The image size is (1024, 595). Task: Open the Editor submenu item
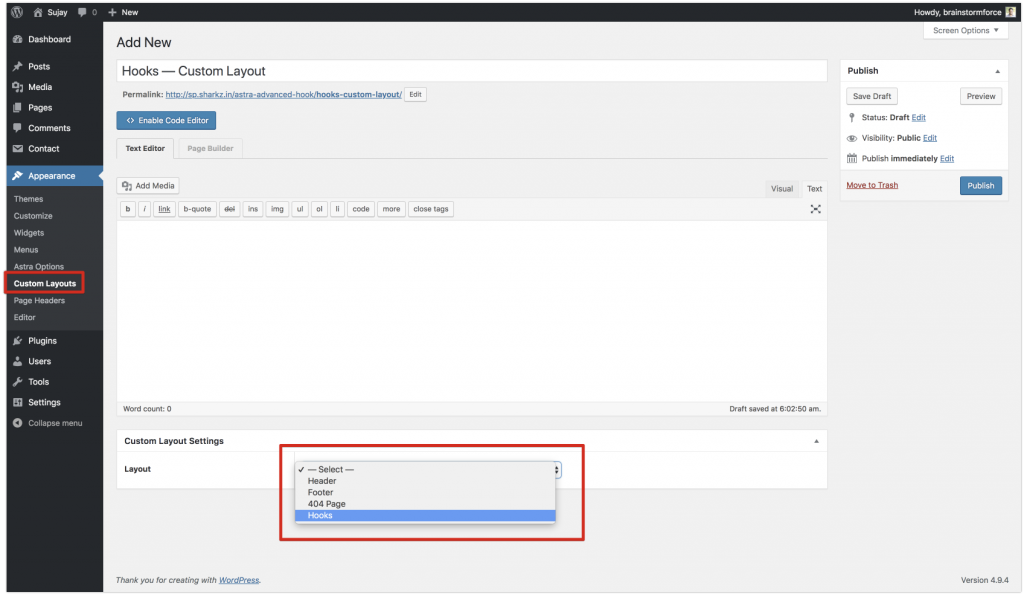click(25, 318)
